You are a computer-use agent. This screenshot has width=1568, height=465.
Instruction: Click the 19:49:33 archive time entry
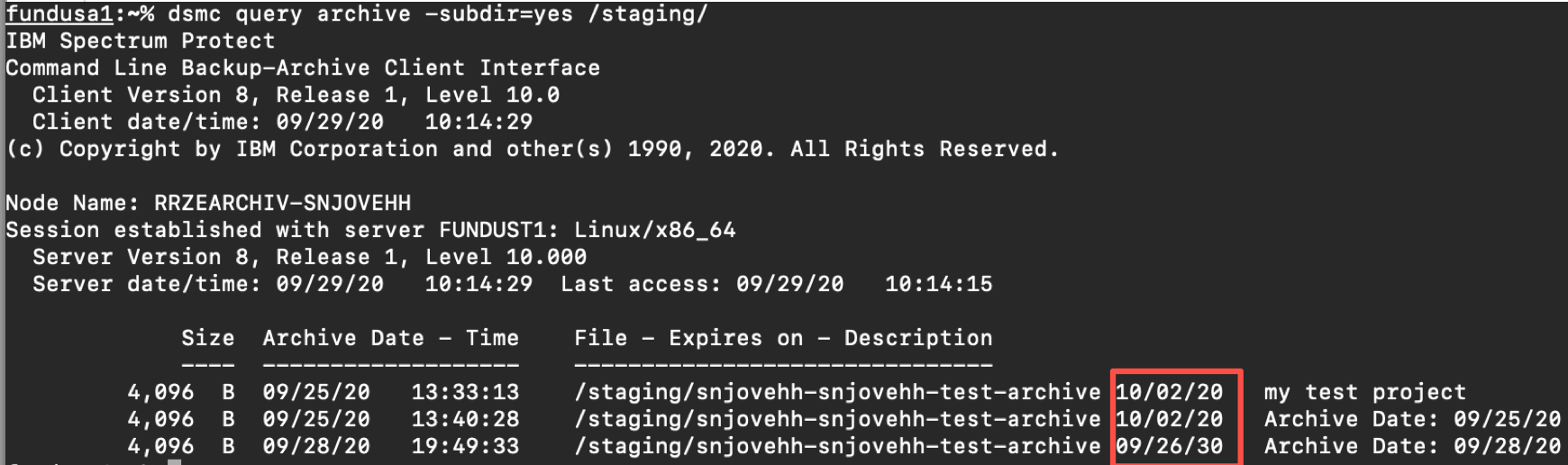coord(465,446)
